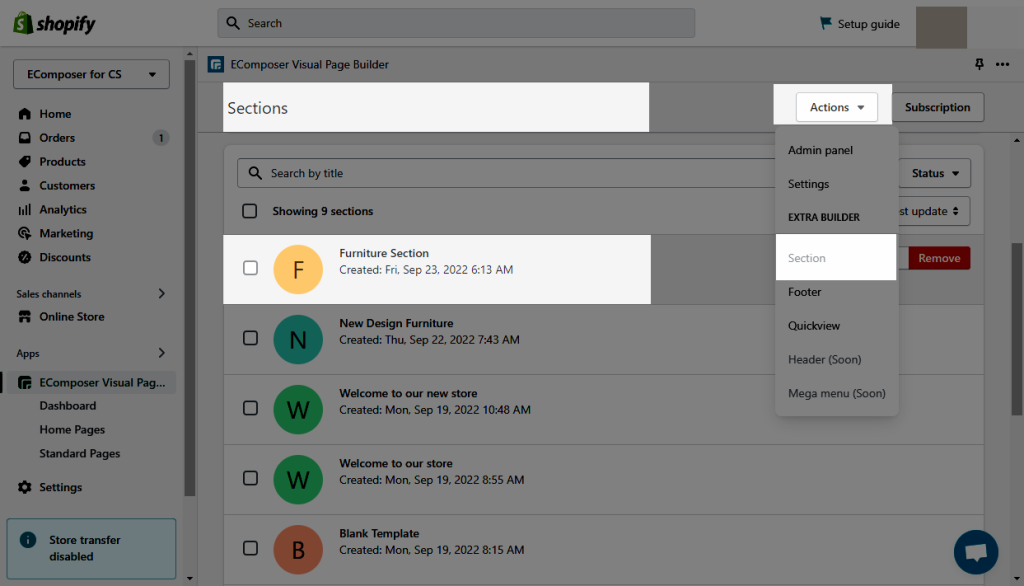This screenshot has height=586, width=1024.
Task: Open the three-dot more options menu
Action: [x=1002, y=64]
